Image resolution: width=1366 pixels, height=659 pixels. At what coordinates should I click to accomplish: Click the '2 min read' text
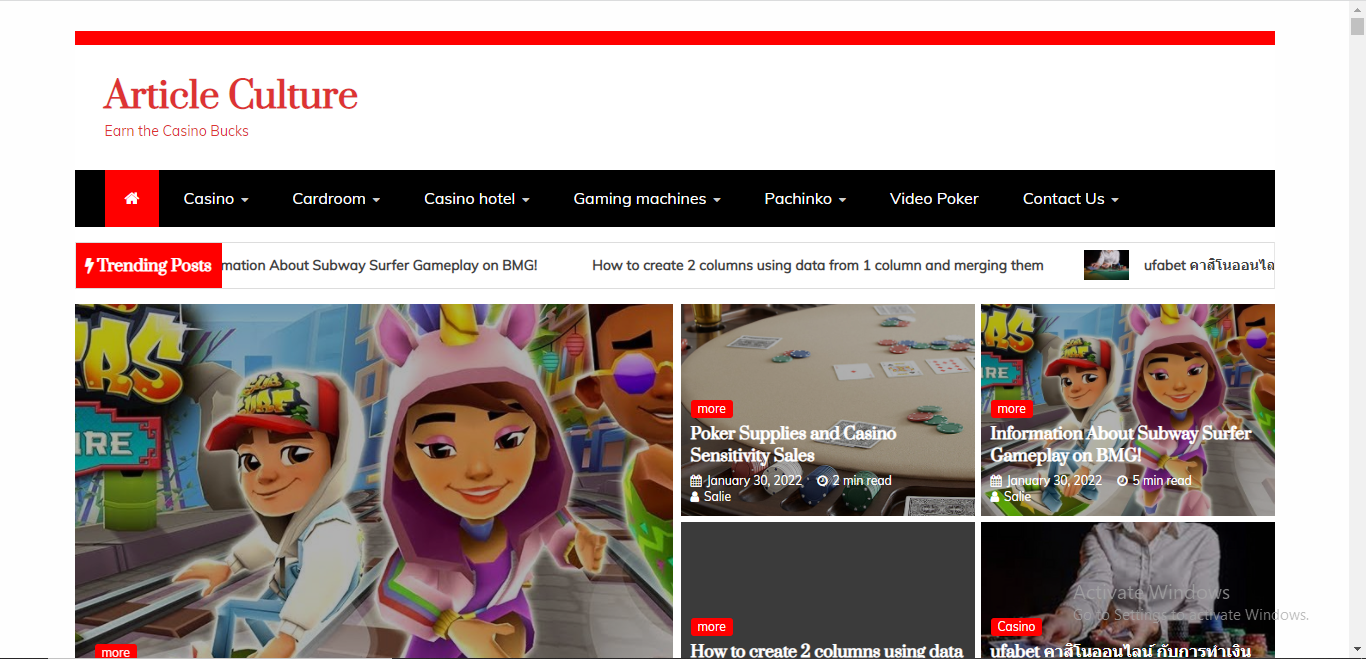coord(862,481)
